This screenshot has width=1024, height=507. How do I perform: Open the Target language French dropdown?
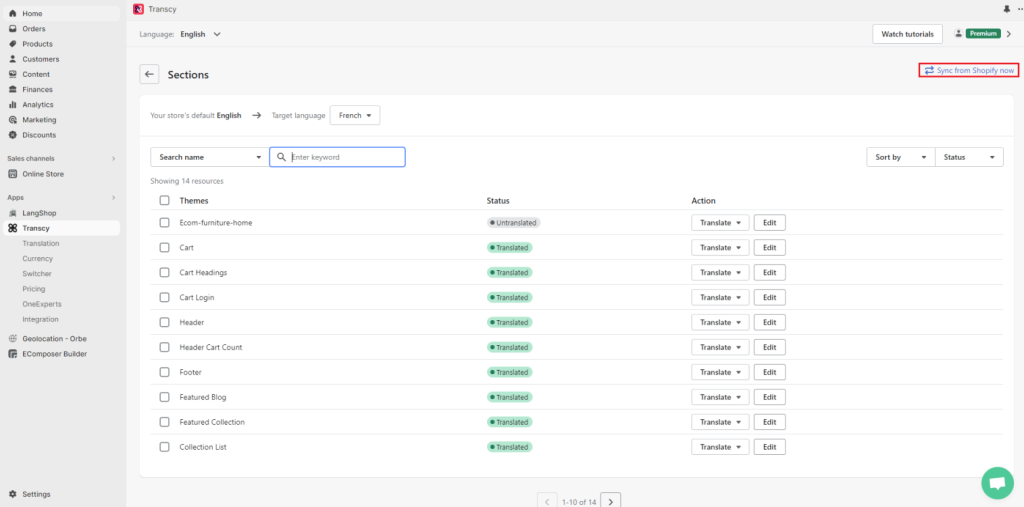(x=355, y=116)
